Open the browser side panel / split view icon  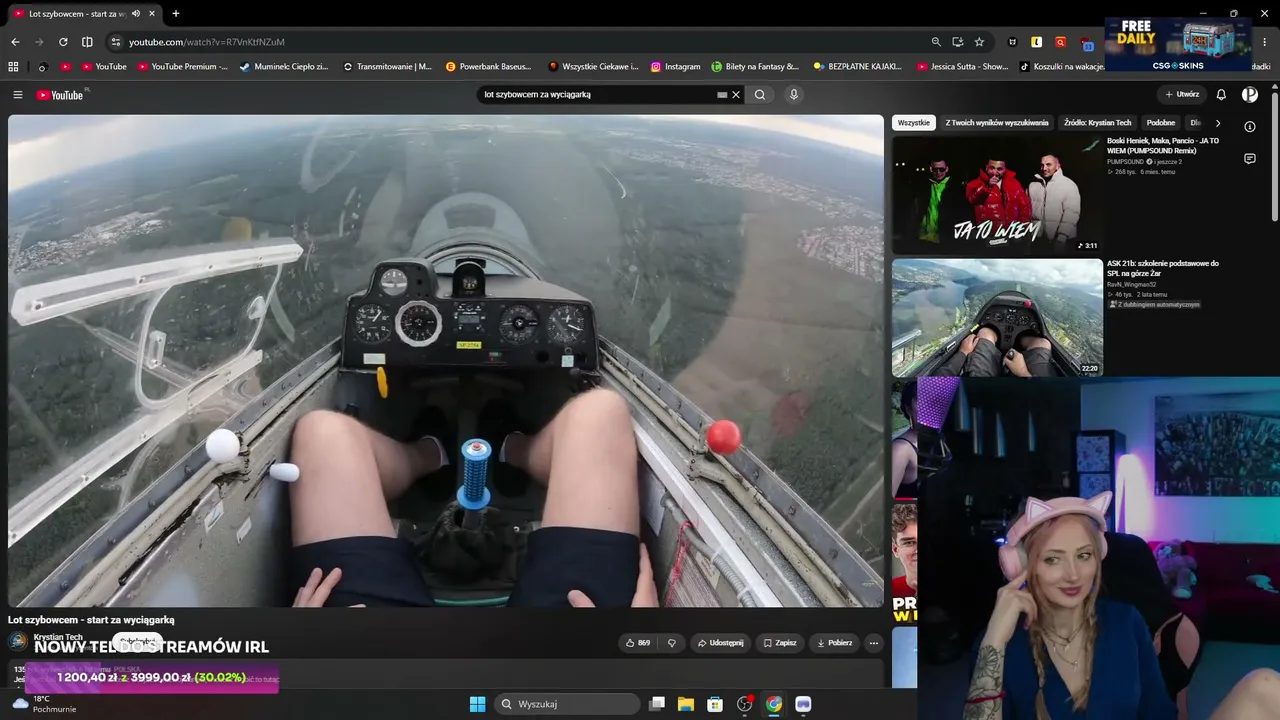click(x=87, y=42)
